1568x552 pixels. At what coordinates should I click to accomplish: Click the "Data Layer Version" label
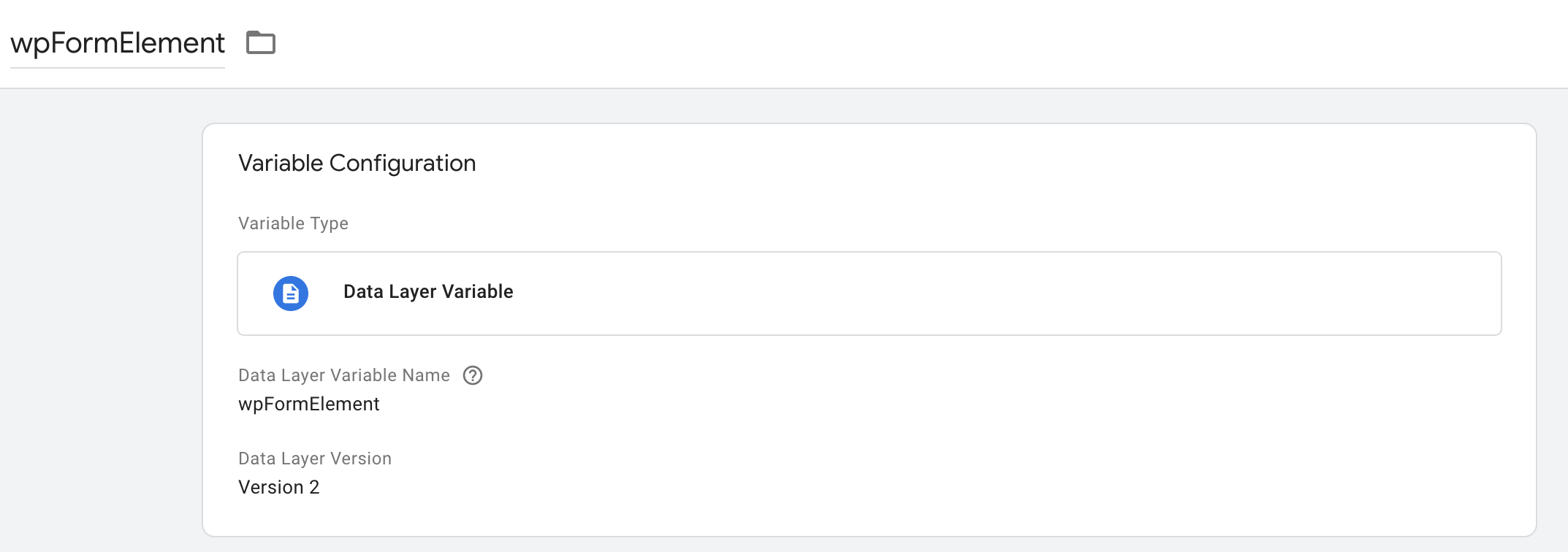coord(314,459)
